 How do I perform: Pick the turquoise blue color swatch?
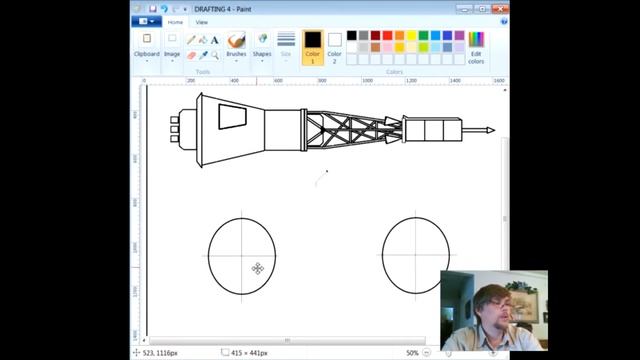click(x=436, y=36)
